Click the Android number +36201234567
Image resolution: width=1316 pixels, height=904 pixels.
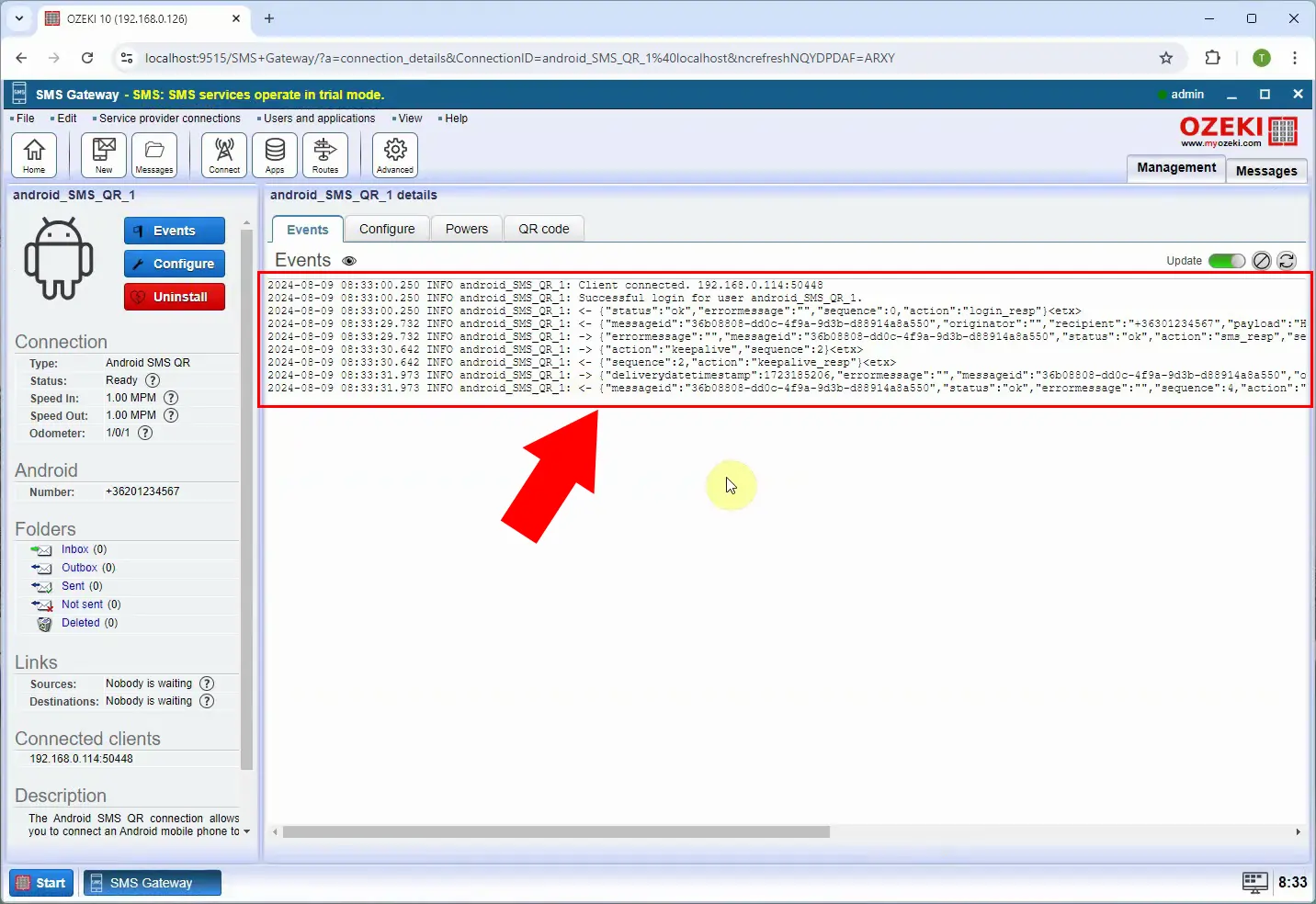tap(142, 492)
